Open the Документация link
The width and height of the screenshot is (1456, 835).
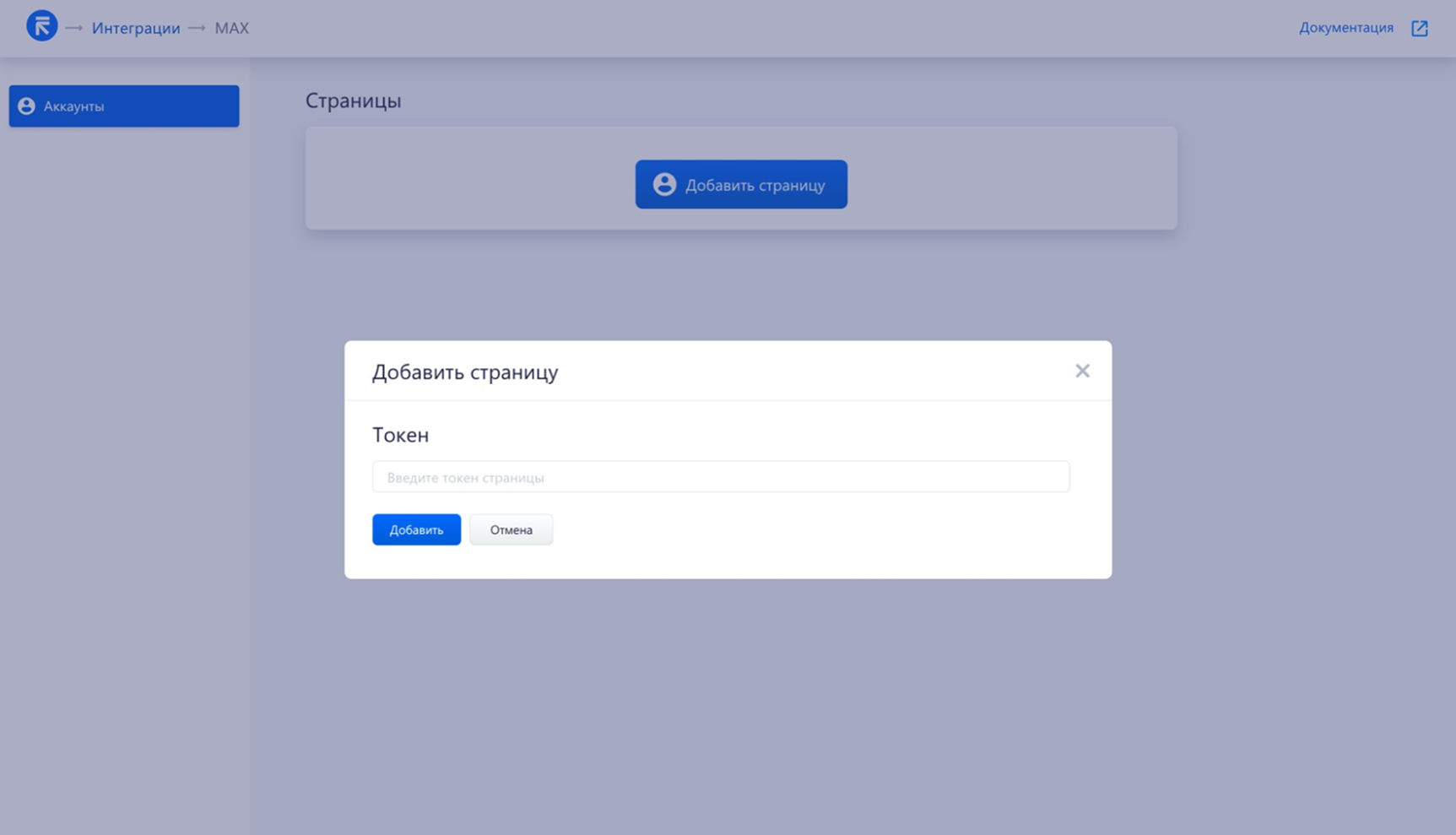pyautogui.click(x=1345, y=28)
